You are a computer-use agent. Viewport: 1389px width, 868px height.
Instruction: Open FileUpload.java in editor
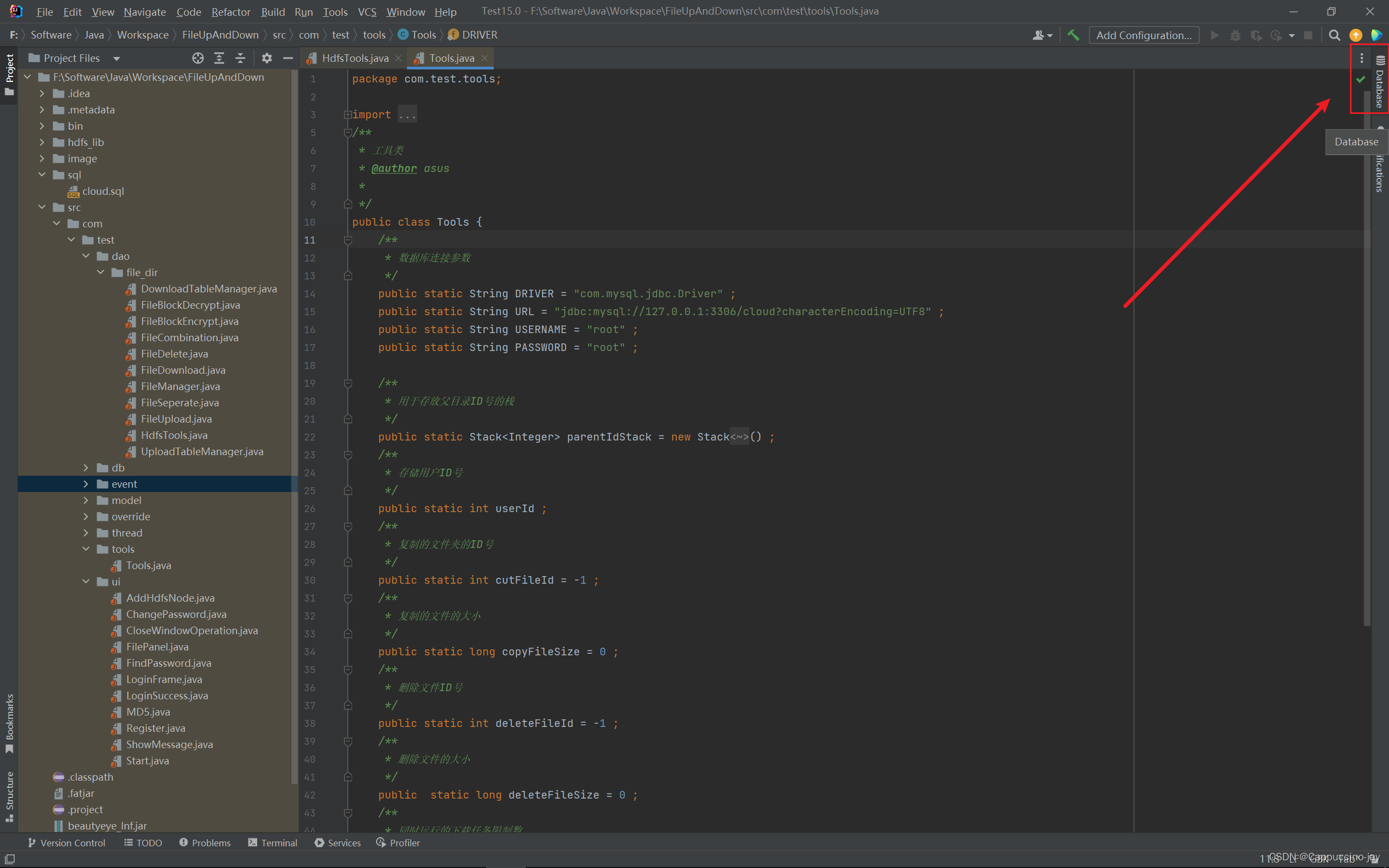pyautogui.click(x=175, y=418)
